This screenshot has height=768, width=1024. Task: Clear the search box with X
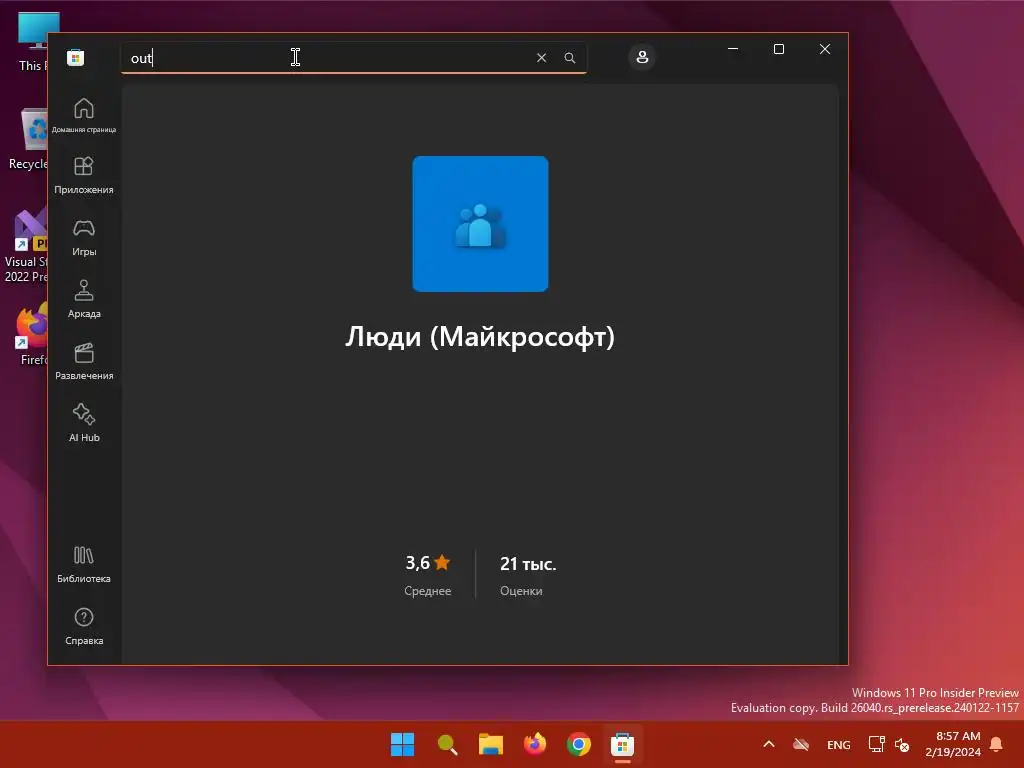click(x=541, y=57)
